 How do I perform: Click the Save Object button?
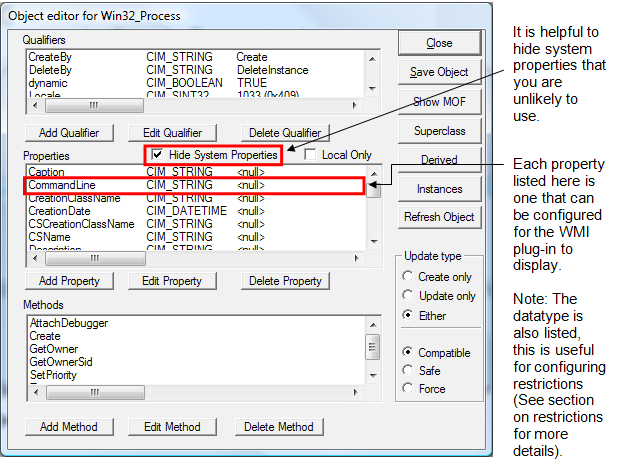[x=439, y=72]
